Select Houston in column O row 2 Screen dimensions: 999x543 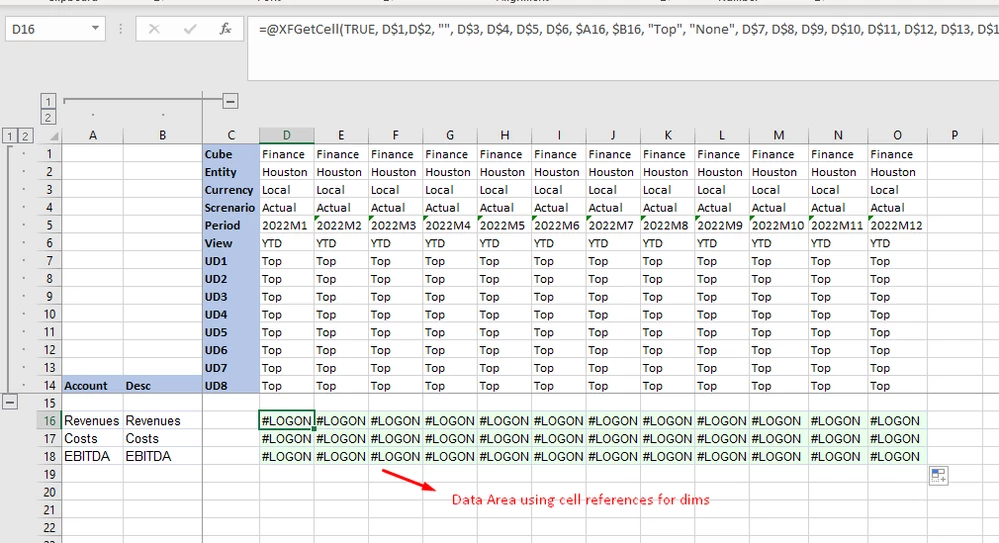pyautogui.click(x=897, y=172)
